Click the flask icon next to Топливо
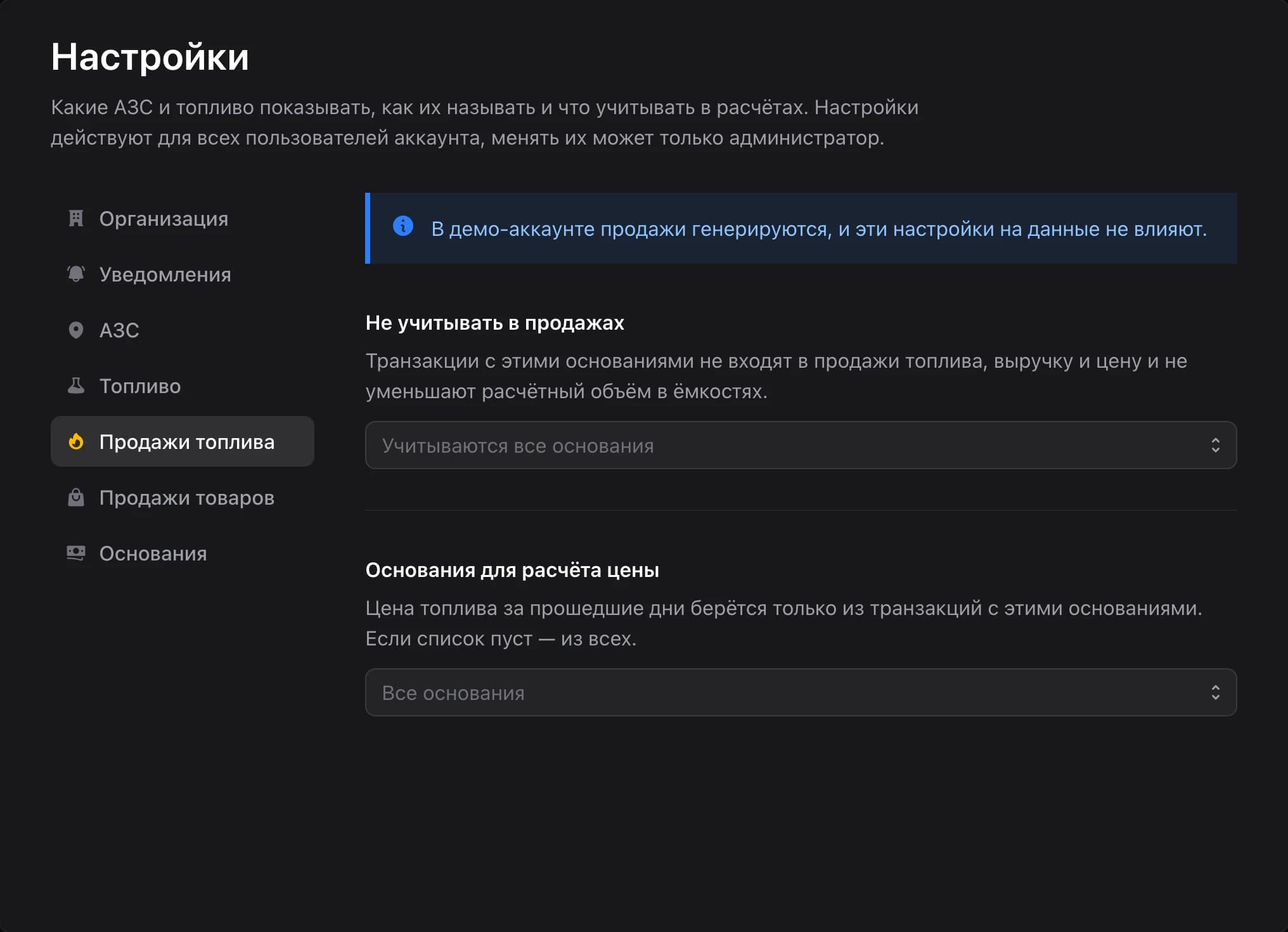Viewport: 1288px width, 932px height. click(x=76, y=386)
